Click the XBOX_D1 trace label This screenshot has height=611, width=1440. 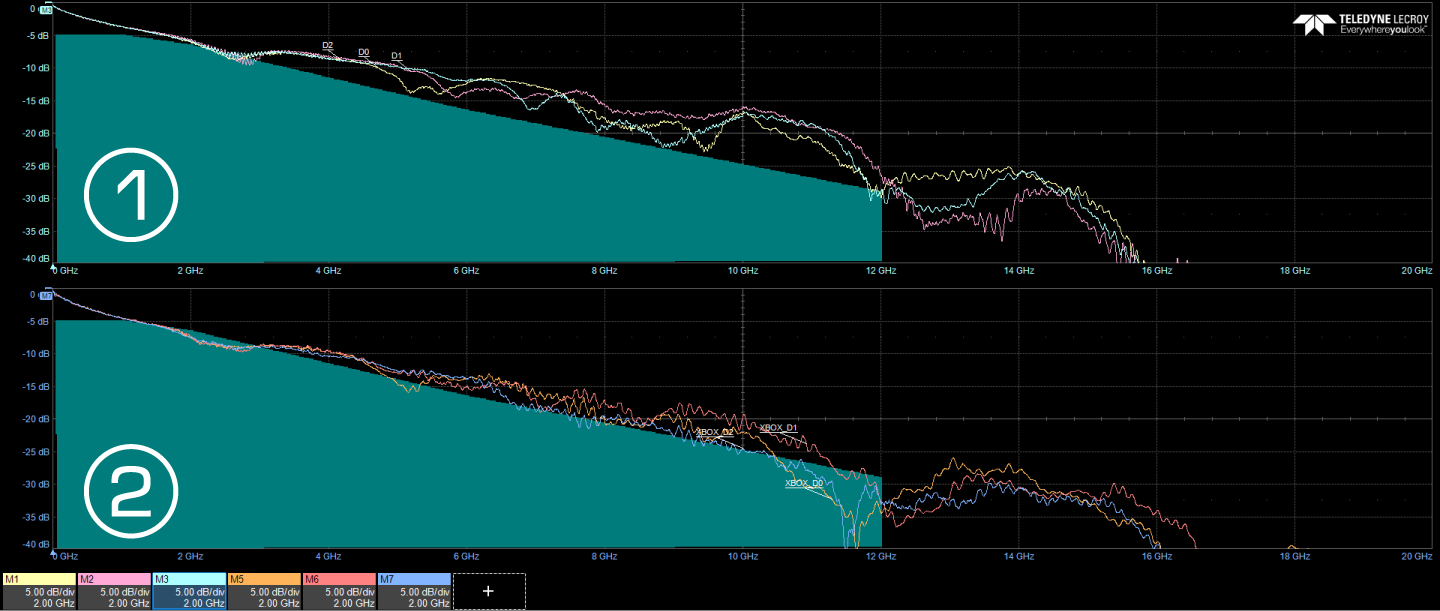tap(778, 428)
